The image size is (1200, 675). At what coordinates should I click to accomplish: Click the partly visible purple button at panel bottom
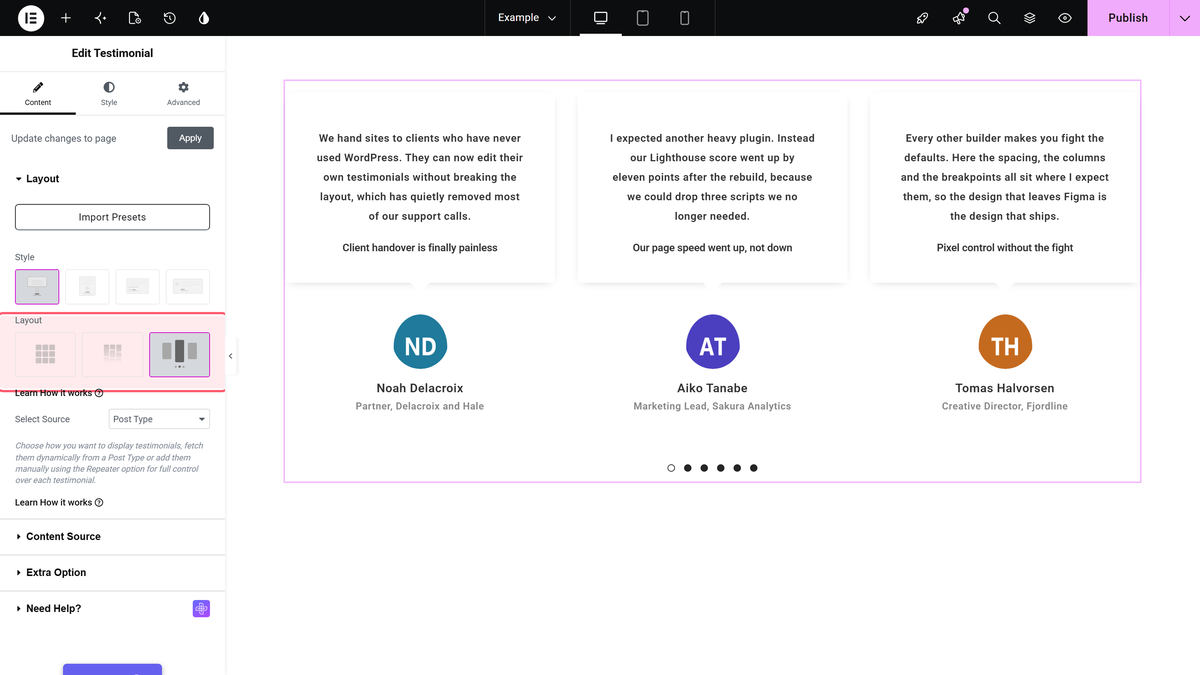(112, 669)
